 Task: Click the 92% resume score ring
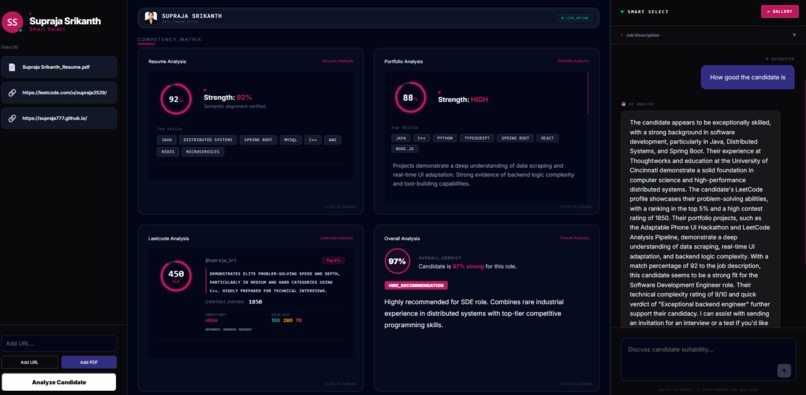[x=176, y=99]
